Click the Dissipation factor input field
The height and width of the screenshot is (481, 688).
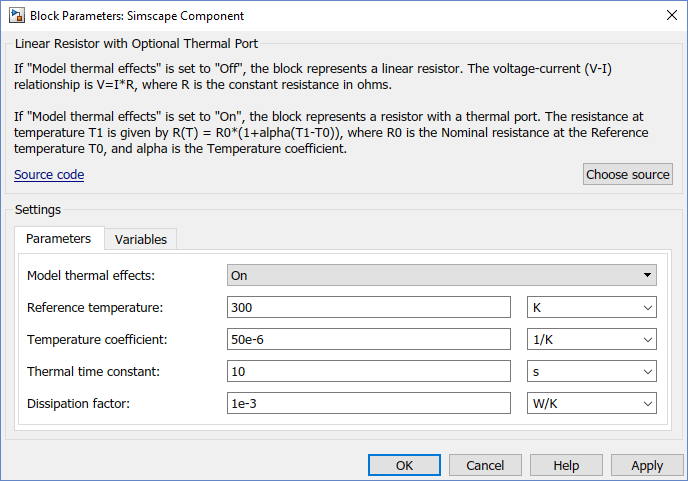369,403
